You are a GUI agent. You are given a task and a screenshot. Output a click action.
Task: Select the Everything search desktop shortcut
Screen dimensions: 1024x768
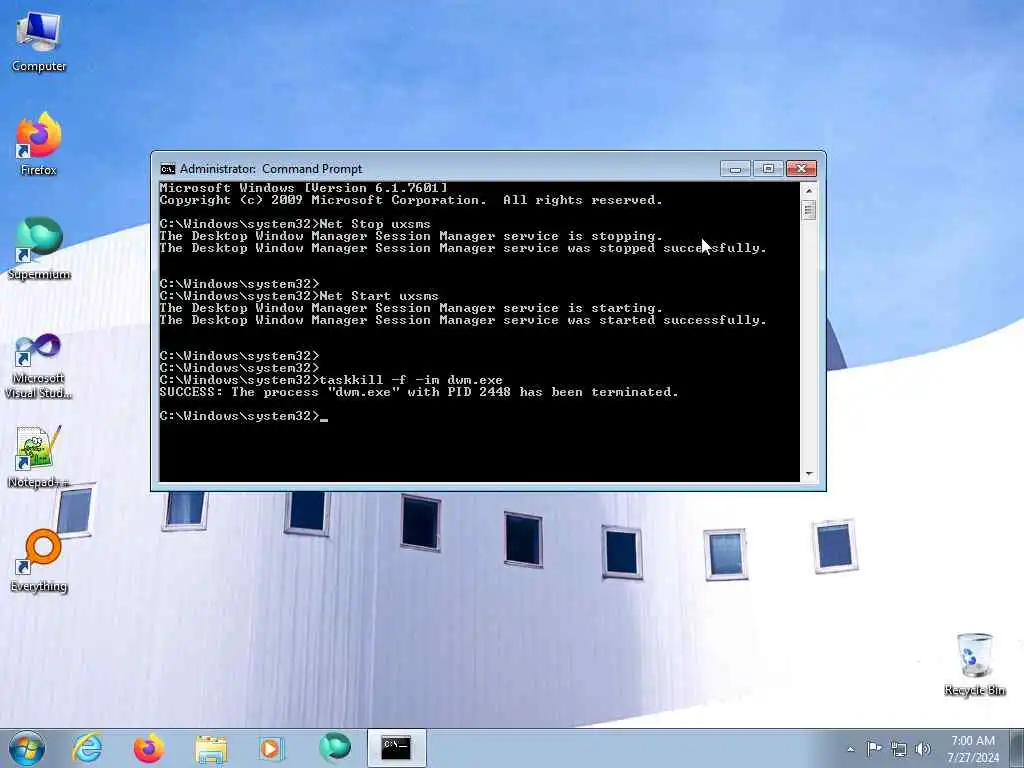(x=39, y=560)
